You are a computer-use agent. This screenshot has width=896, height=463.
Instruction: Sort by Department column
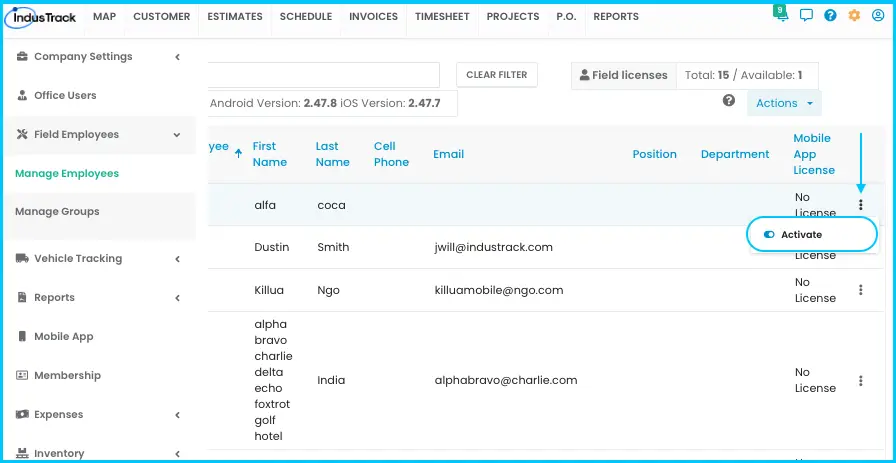(735, 154)
